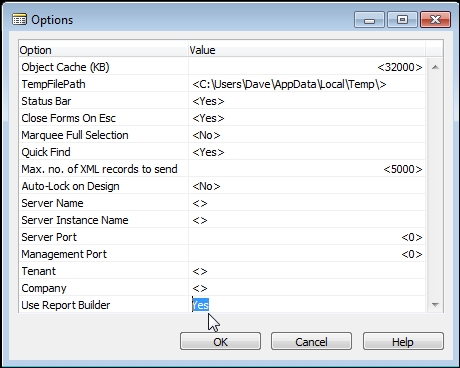This screenshot has width=460, height=368.
Task: Click the empty Server Instance Name value
Action: pos(199,220)
